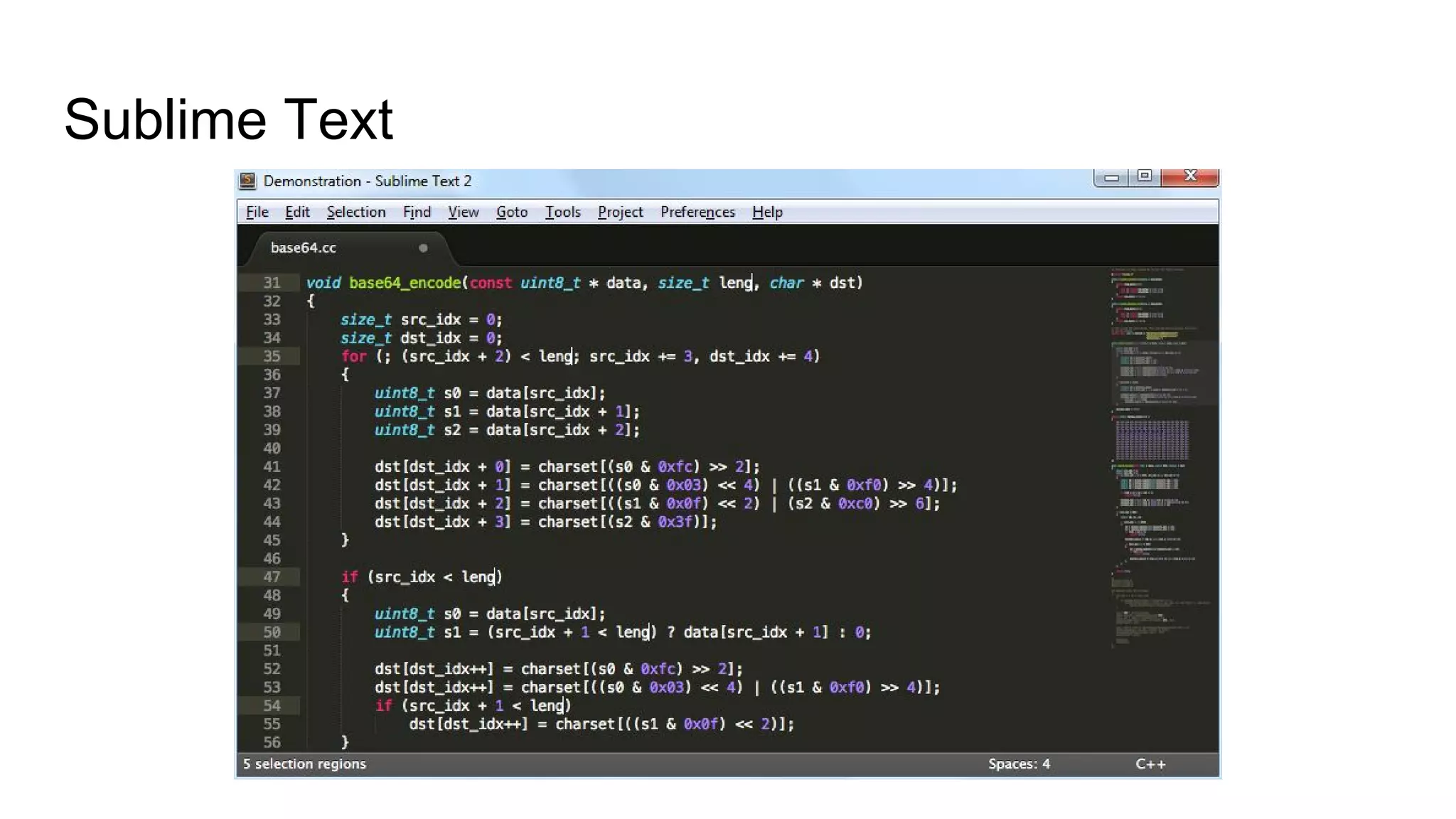Click the 'Demonstration - Sublime Text 2' window title
The image size is (1456, 819).
[368, 181]
